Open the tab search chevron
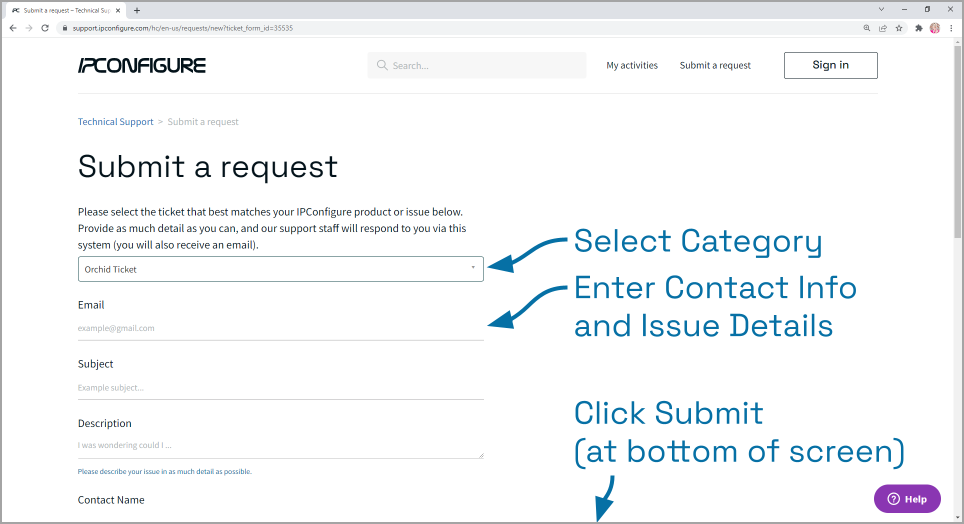Image resolution: width=964 pixels, height=524 pixels. click(x=881, y=9)
